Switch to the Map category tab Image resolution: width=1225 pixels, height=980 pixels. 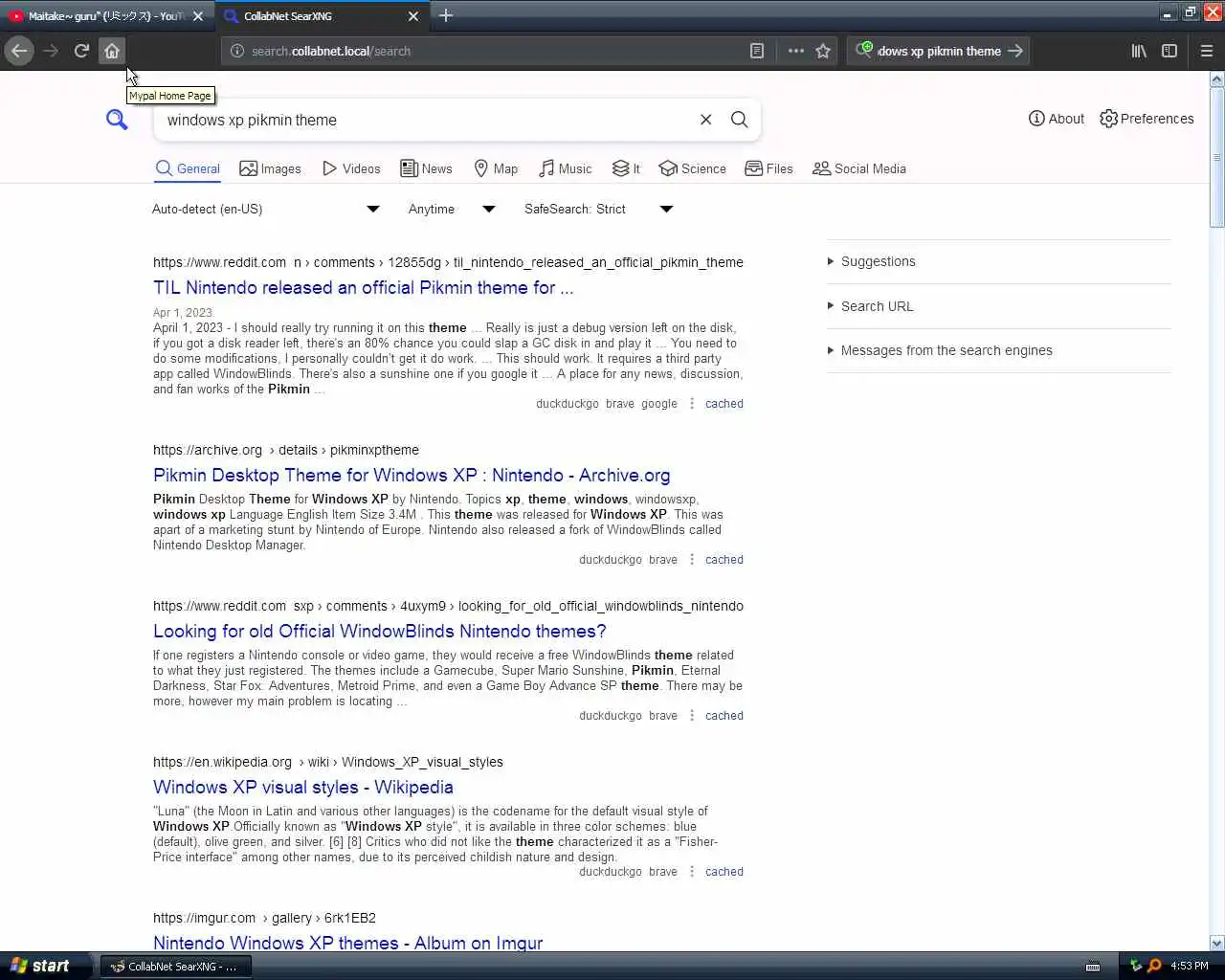tap(496, 168)
